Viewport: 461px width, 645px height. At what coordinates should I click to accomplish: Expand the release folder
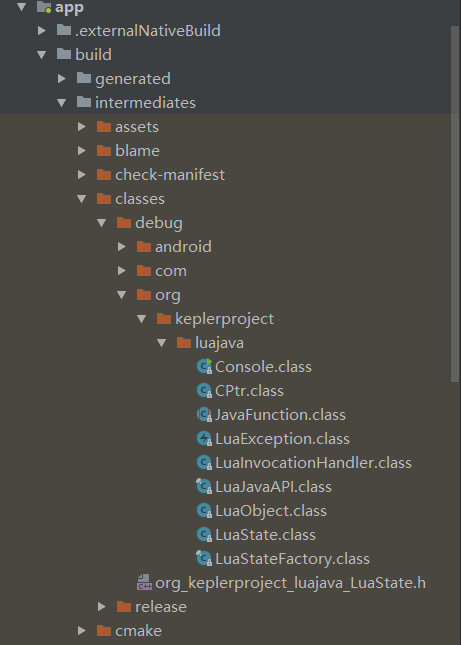102,606
